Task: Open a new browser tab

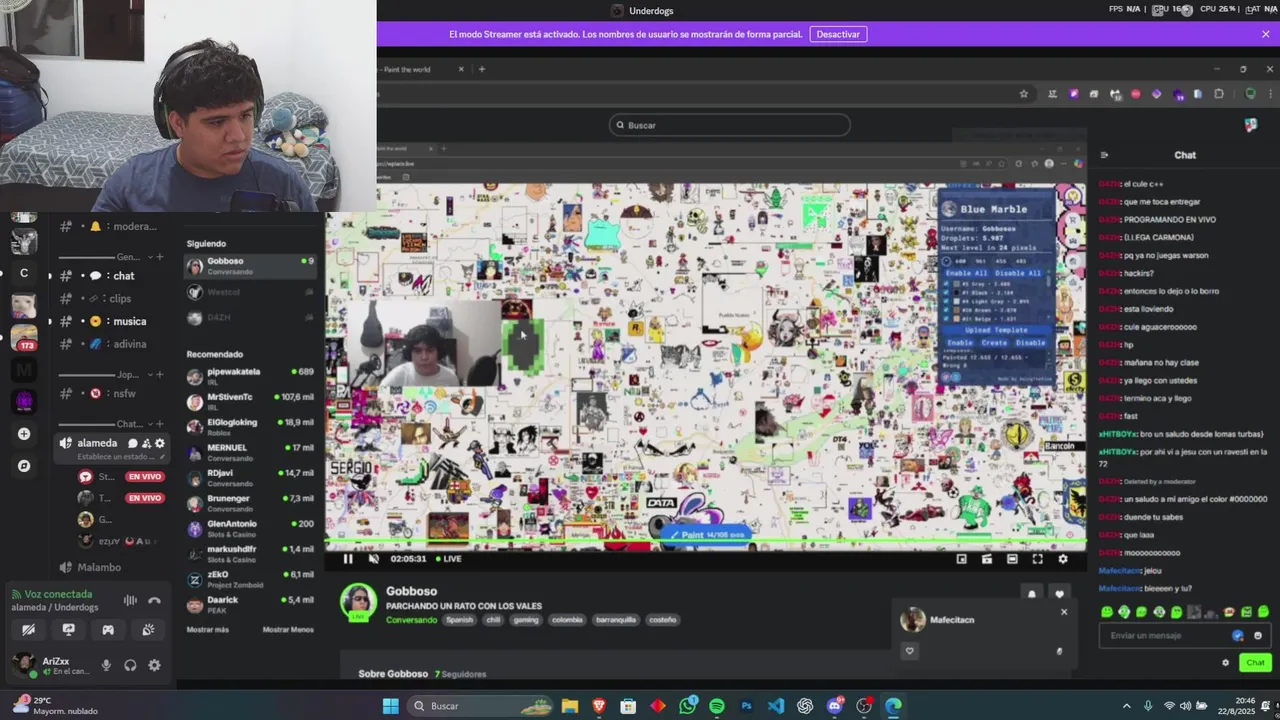Action: point(481,69)
